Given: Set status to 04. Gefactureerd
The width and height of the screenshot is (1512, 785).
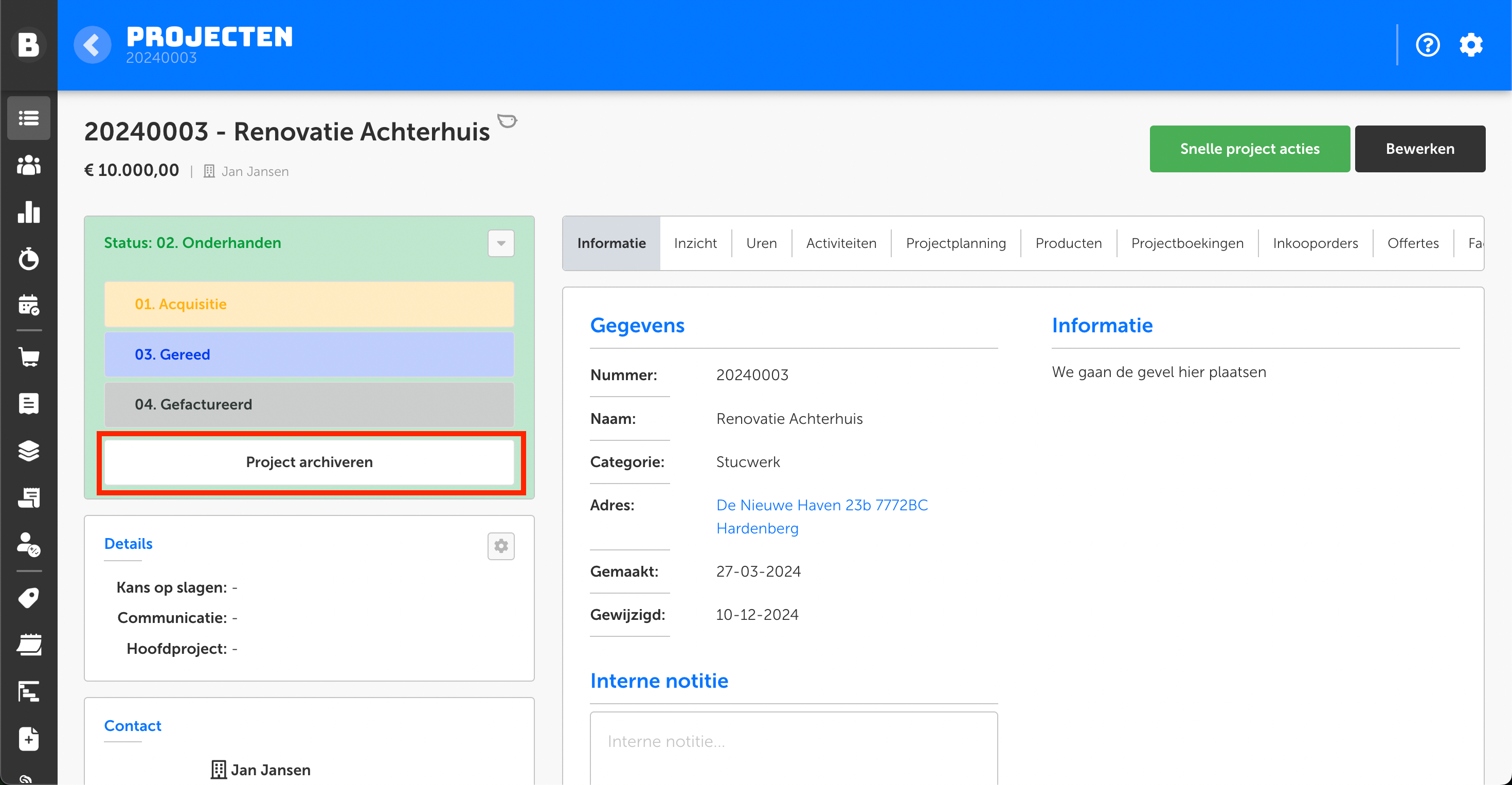Looking at the screenshot, I should pos(309,404).
